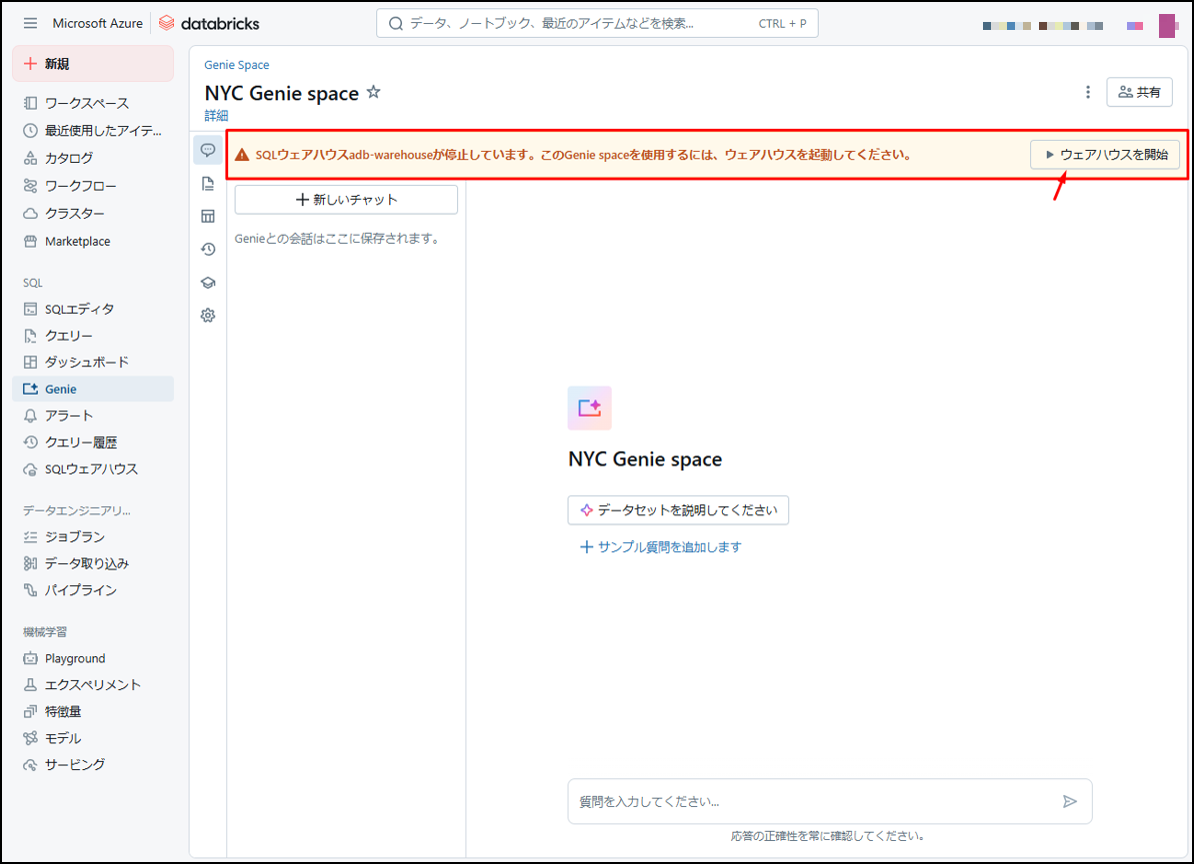The image size is (1194, 864).
Task: Open the settings gear icon in Genie sidebar
Action: pyautogui.click(x=208, y=315)
